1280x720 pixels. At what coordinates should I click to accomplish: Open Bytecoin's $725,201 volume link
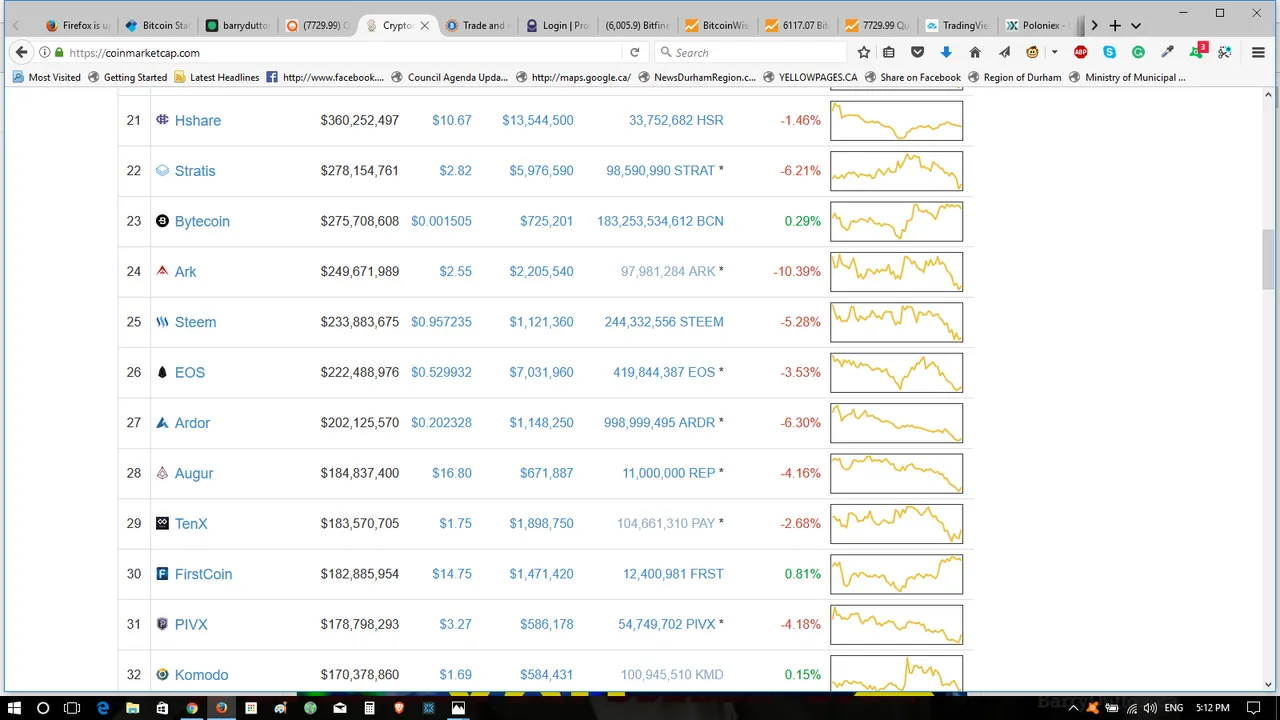tap(546, 221)
